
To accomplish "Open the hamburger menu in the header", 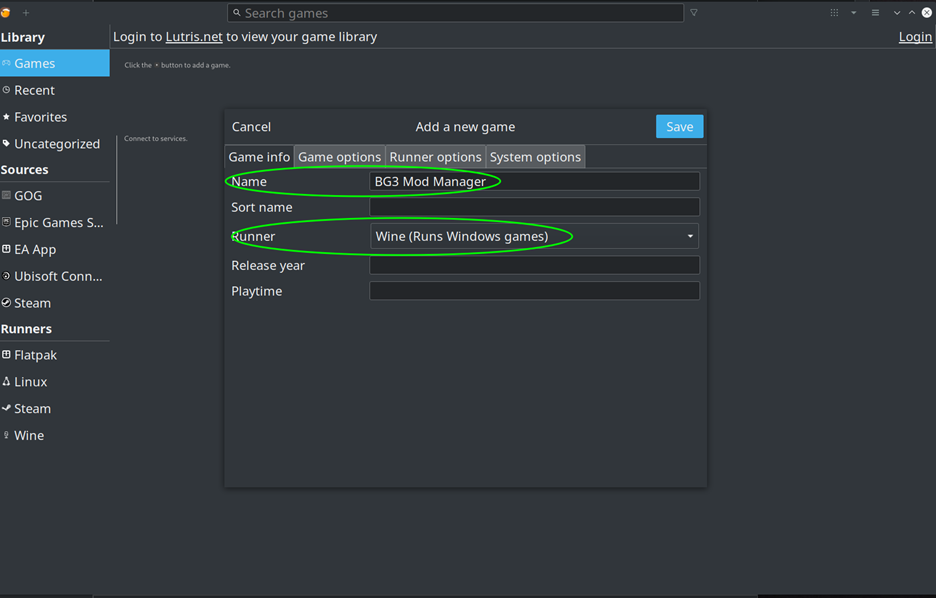I will 875,13.
